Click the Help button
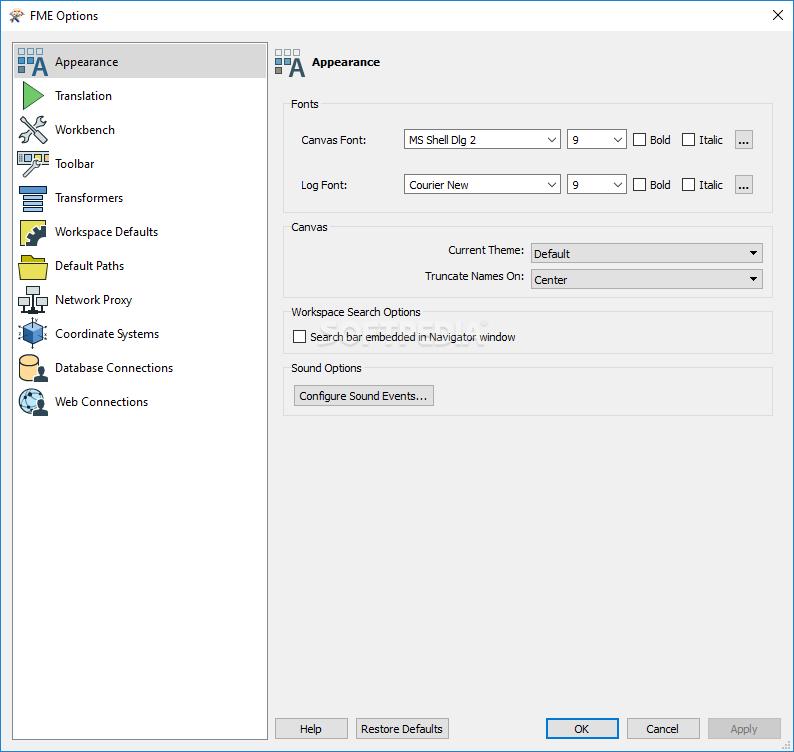The height and width of the screenshot is (752, 794). click(x=311, y=729)
